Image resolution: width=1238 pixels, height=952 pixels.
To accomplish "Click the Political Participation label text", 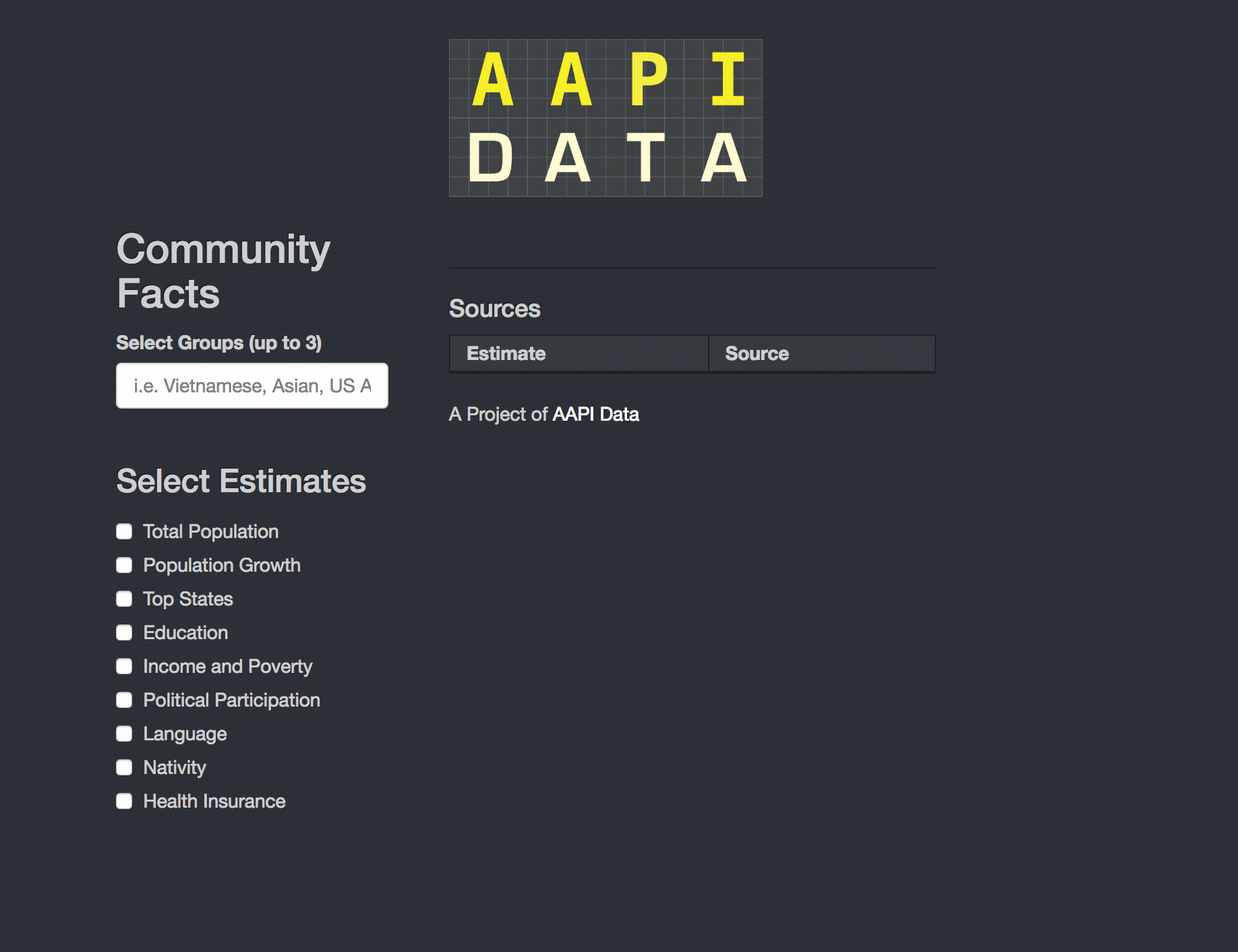I will [x=232, y=700].
